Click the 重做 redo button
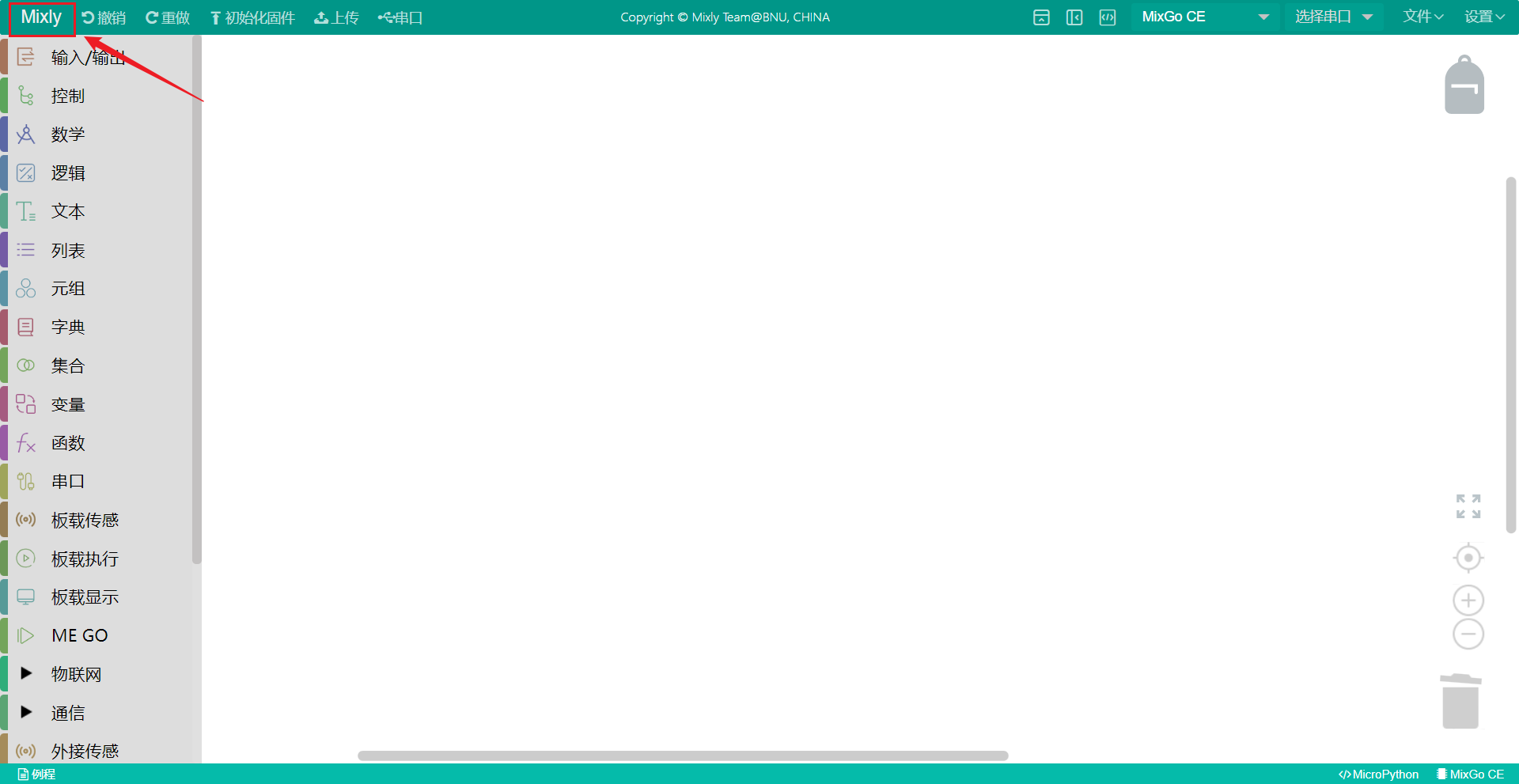Screen dimensions: 1519x784 (168, 17)
